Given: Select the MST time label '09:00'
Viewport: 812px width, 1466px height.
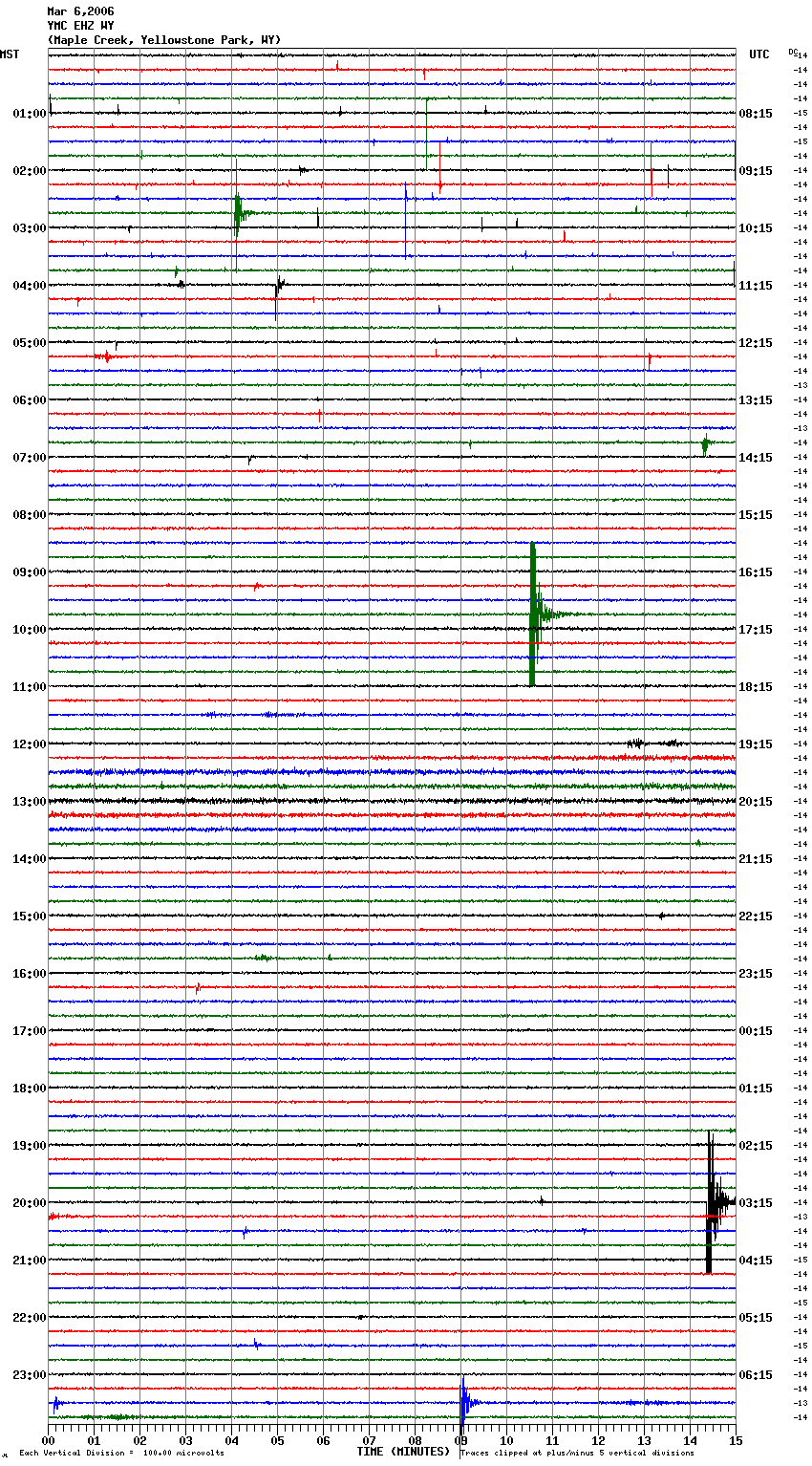Looking at the screenshot, I should pyautogui.click(x=30, y=572).
